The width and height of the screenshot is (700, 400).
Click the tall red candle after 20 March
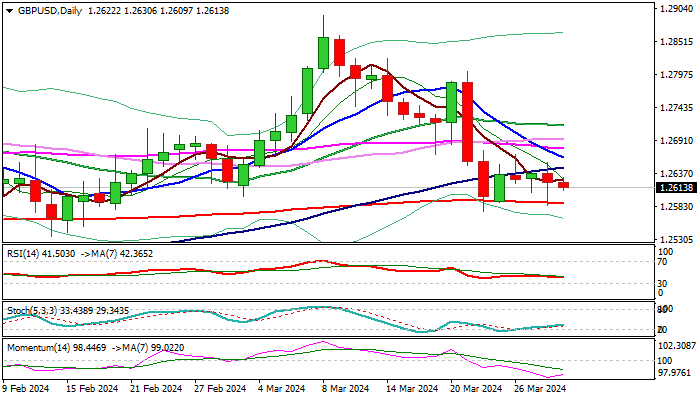pyautogui.click(x=467, y=122)
